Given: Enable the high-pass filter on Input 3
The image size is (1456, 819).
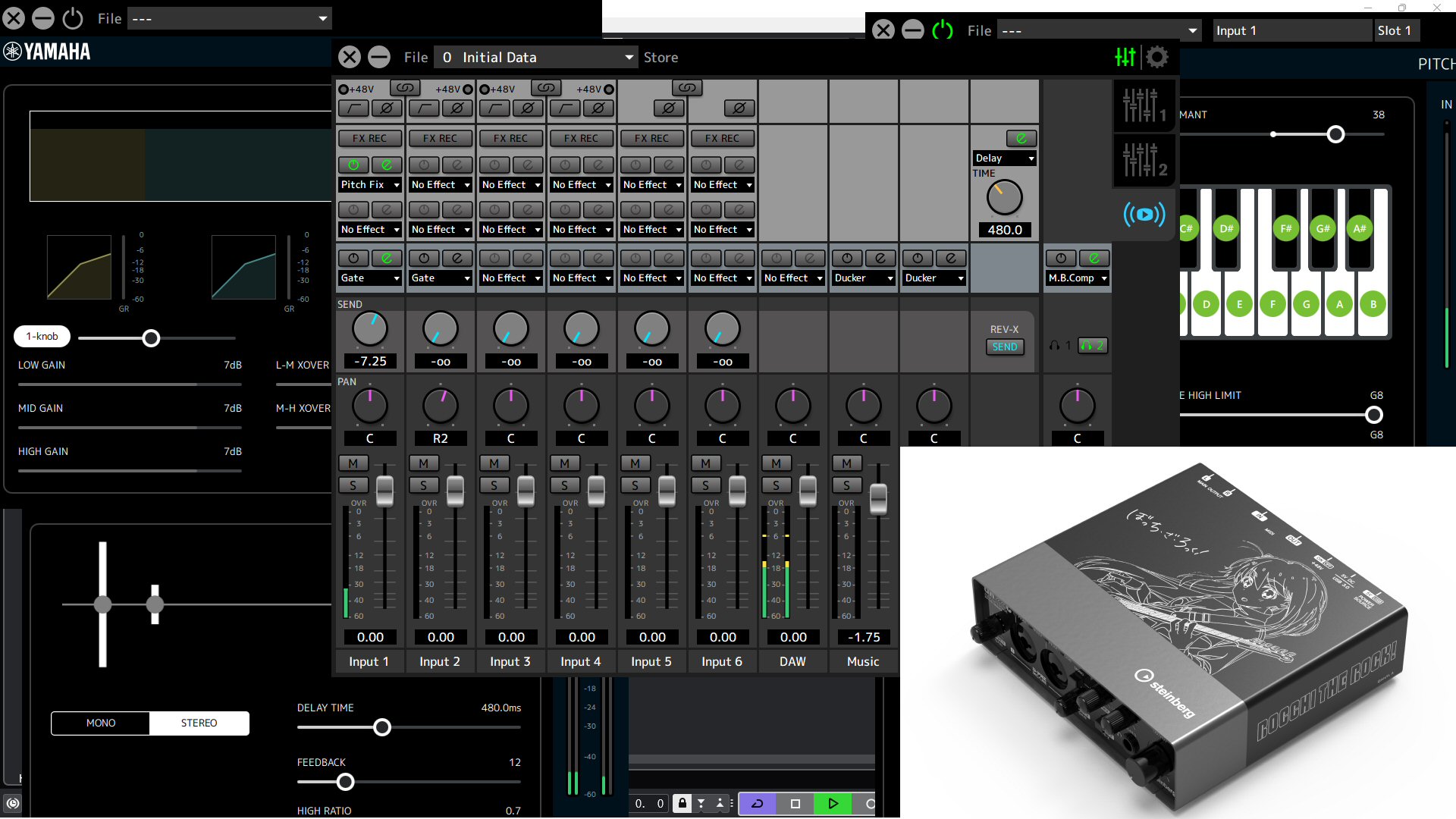Looking at the screenshot, I should click(494, 108).
